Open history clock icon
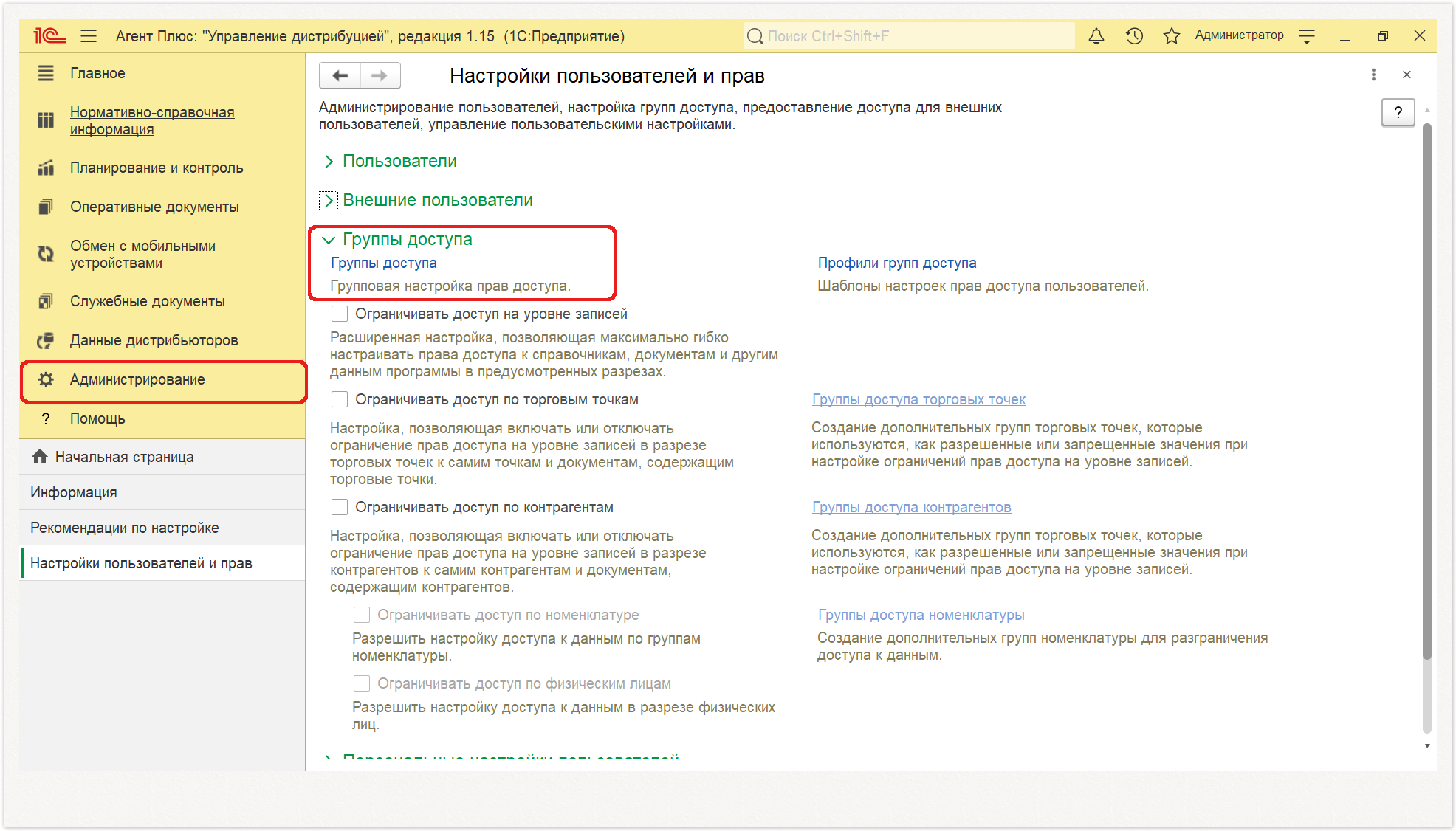Image resolution: width=1456 pixels, height=831 pixels. 1134,35
